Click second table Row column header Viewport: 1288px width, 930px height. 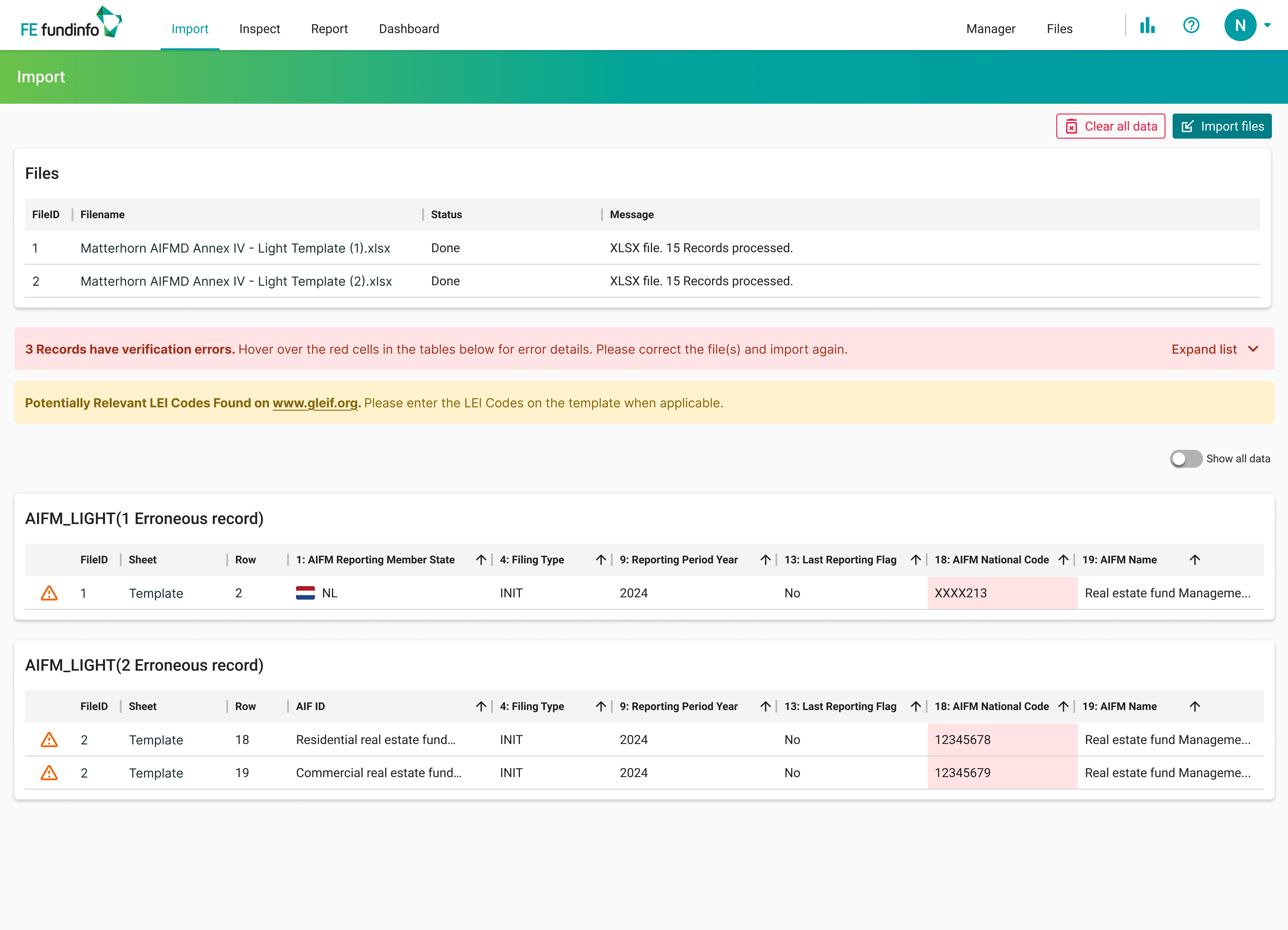coord(245,706)
